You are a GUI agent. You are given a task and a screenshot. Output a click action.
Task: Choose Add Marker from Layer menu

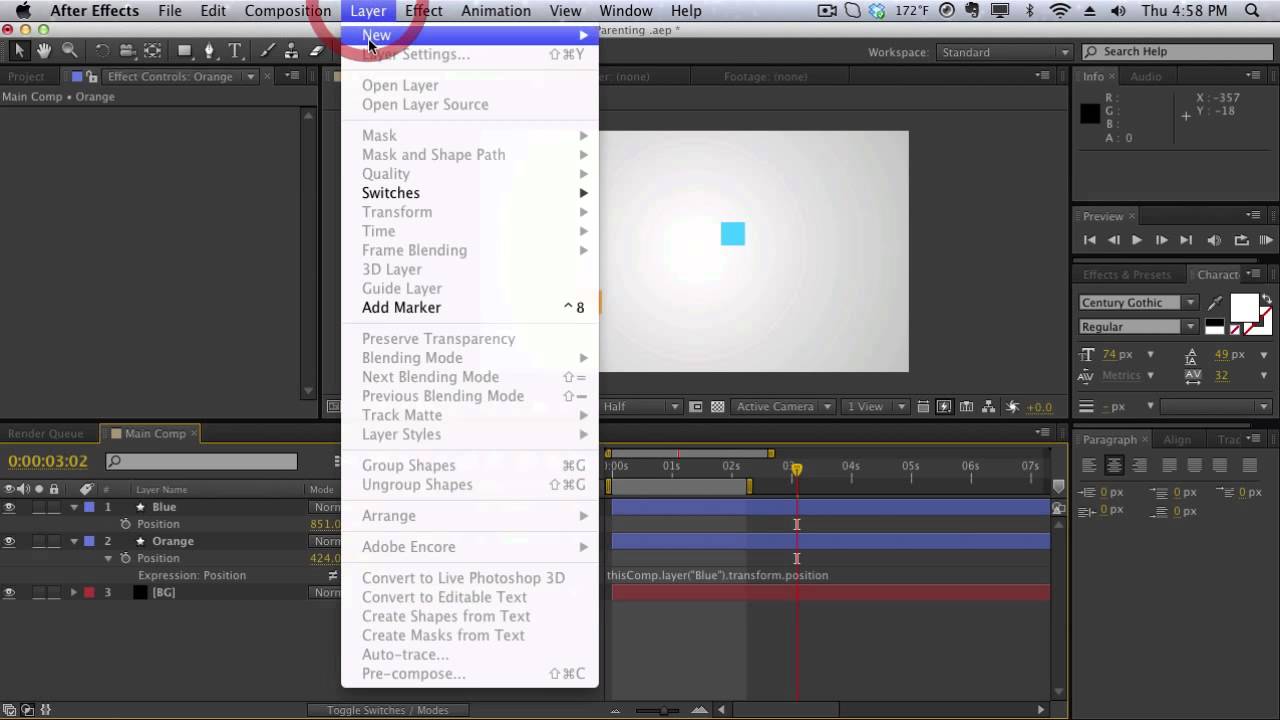pyautogui.click(x=470, y=308)
